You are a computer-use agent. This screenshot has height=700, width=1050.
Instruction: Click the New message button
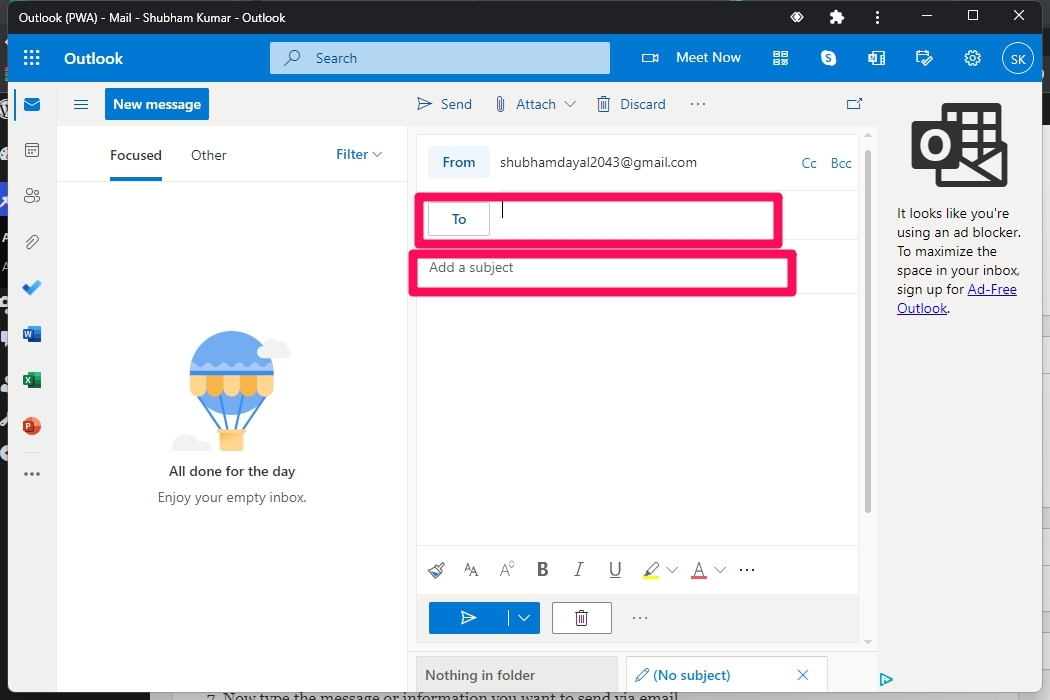(x=157, y=104)
